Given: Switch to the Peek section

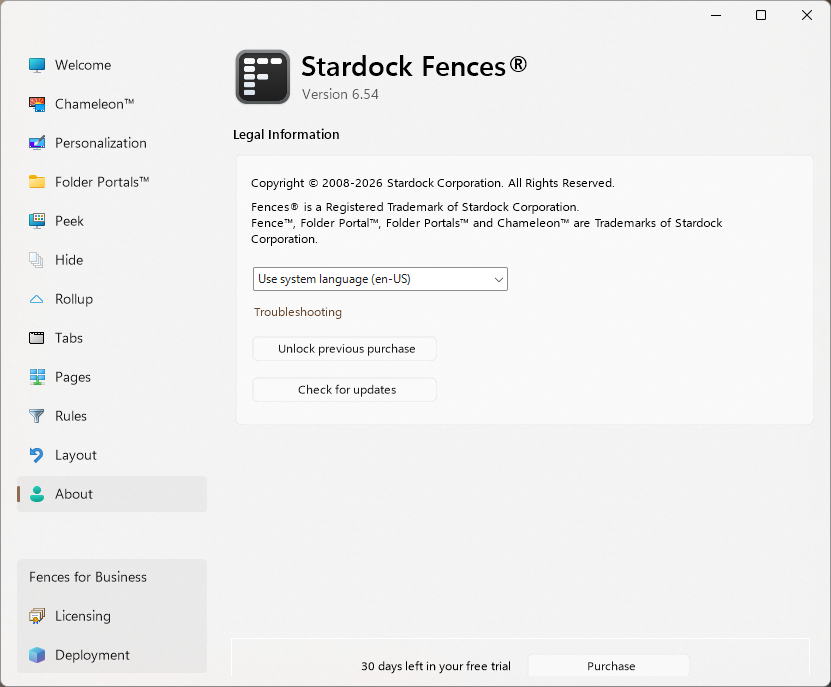Looking at the screenshot, I should click(x=112, y=221).
